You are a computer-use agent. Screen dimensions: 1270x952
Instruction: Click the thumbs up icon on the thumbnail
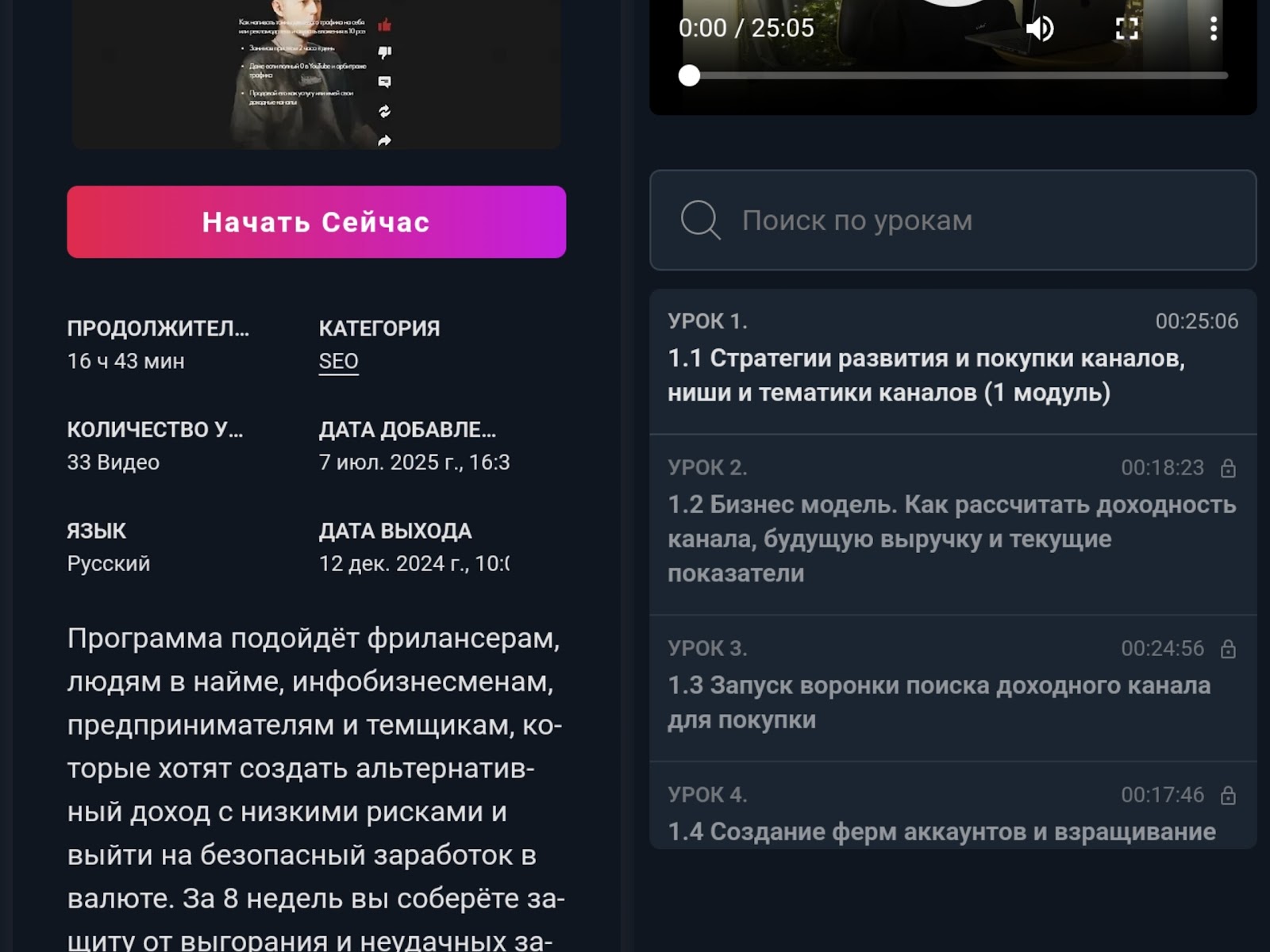click(385, 25)
